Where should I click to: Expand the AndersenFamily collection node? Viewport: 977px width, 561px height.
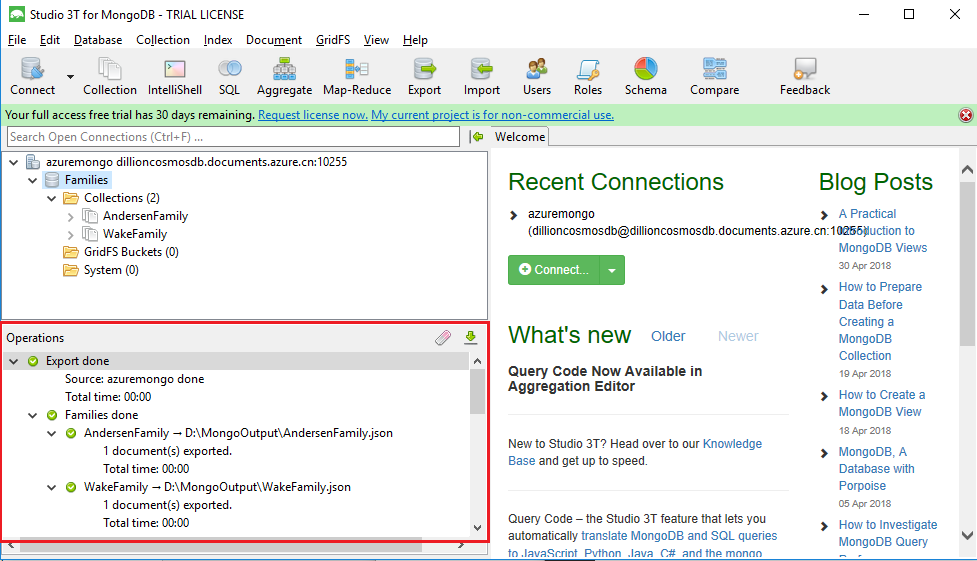tap(70, 216)
